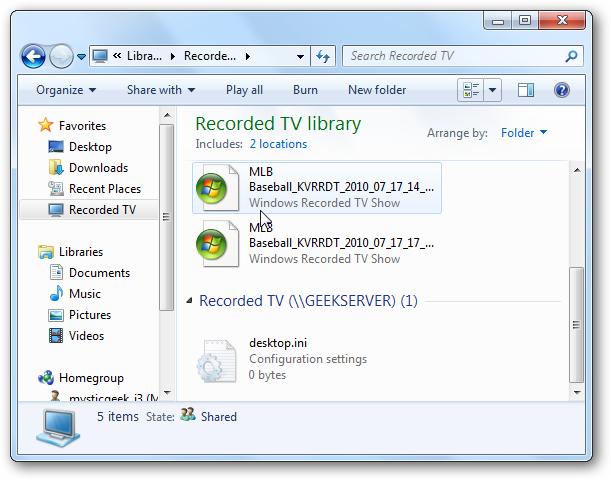The image size is (611, 480).
Task: Click the refresh icon beside address bar
Action: [323, 56]
